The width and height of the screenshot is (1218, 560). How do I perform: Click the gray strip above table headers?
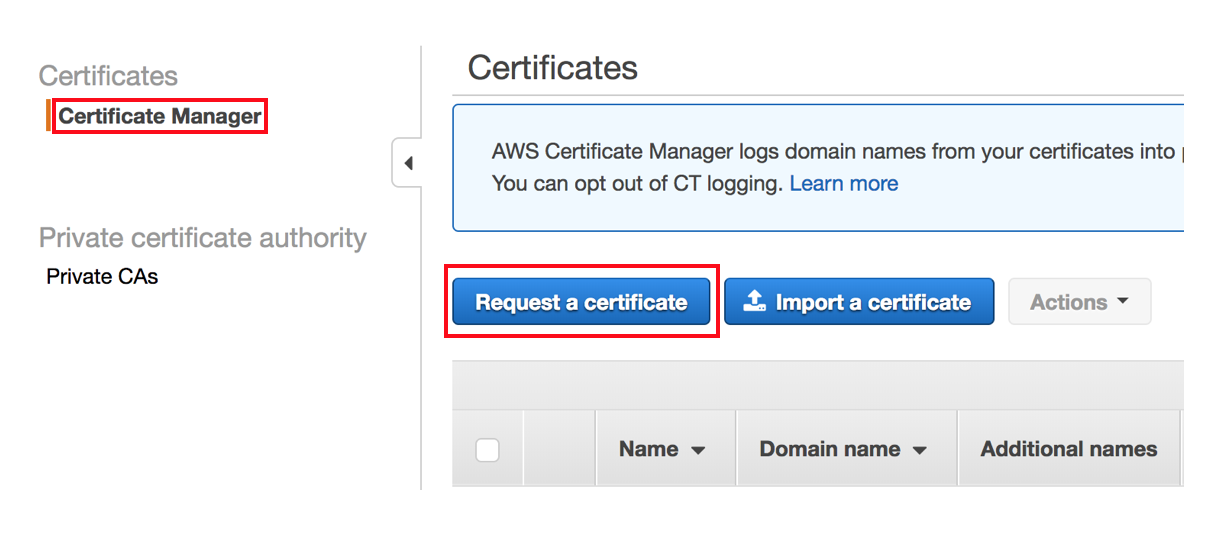[817, 385]
